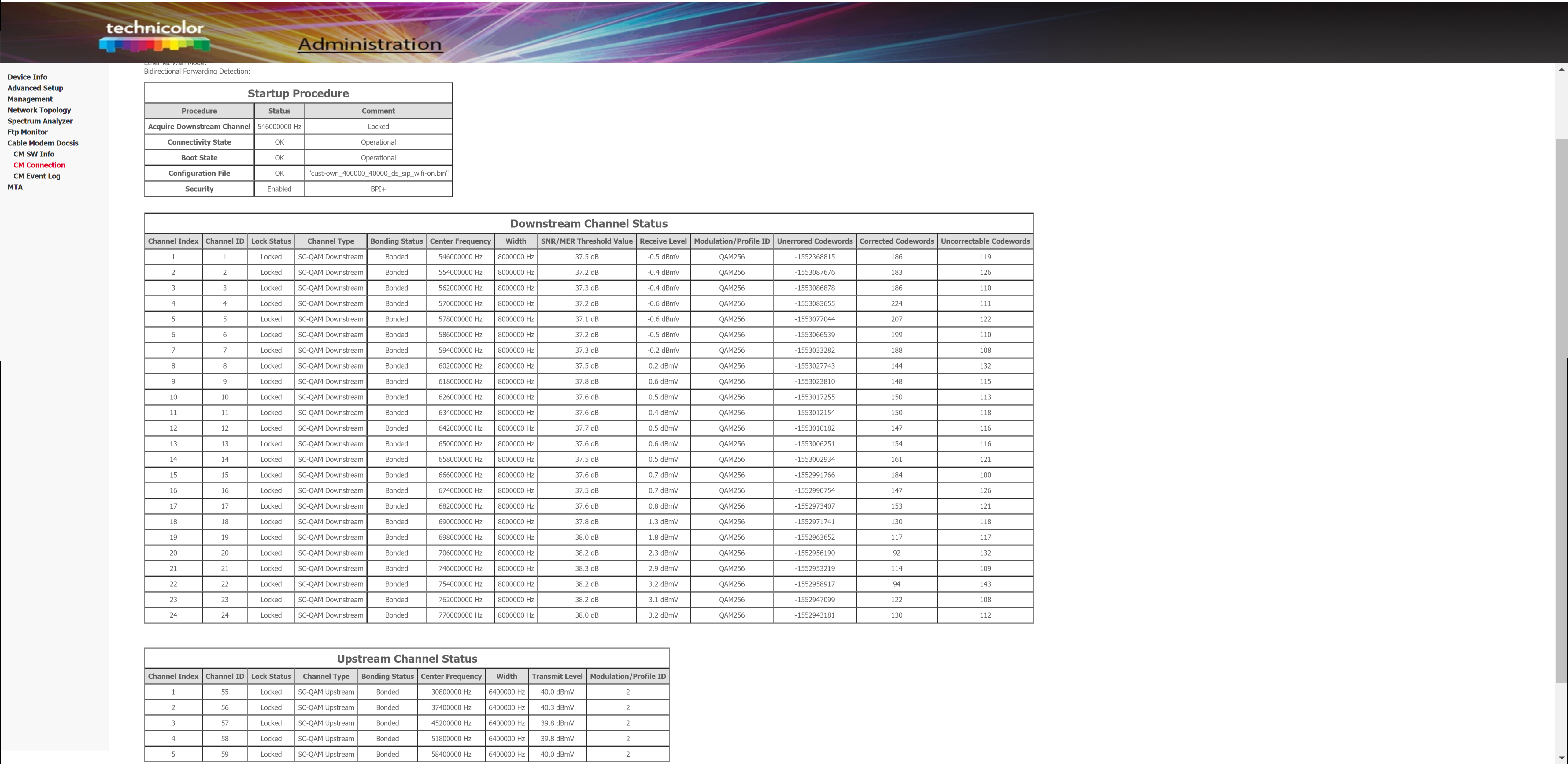Image resolution: width=1568 pixels, height=764 pixels.
Task: Open the Device Info menu
Action: [28, 77]
